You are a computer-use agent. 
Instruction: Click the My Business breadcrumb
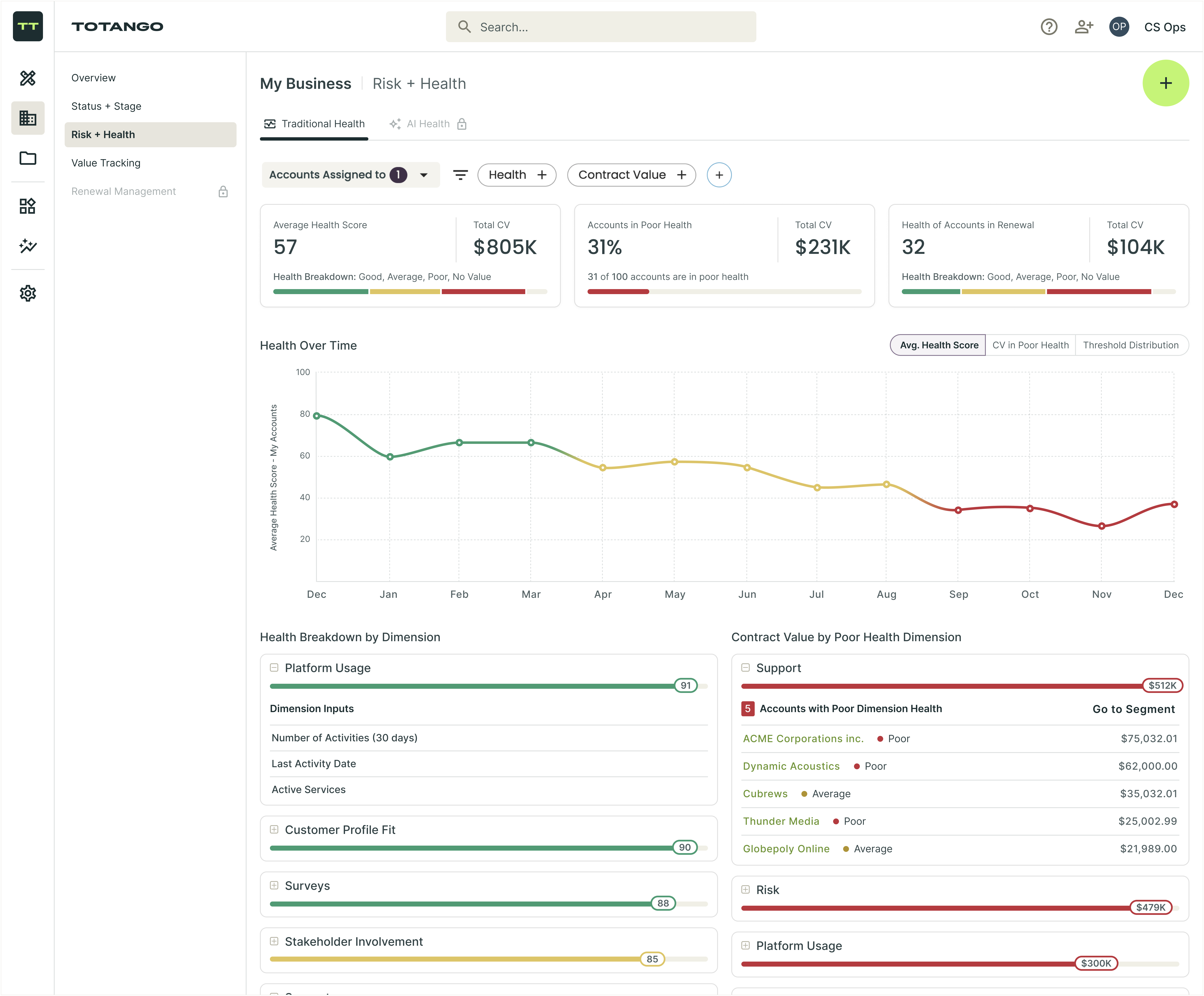coord(306,84)
